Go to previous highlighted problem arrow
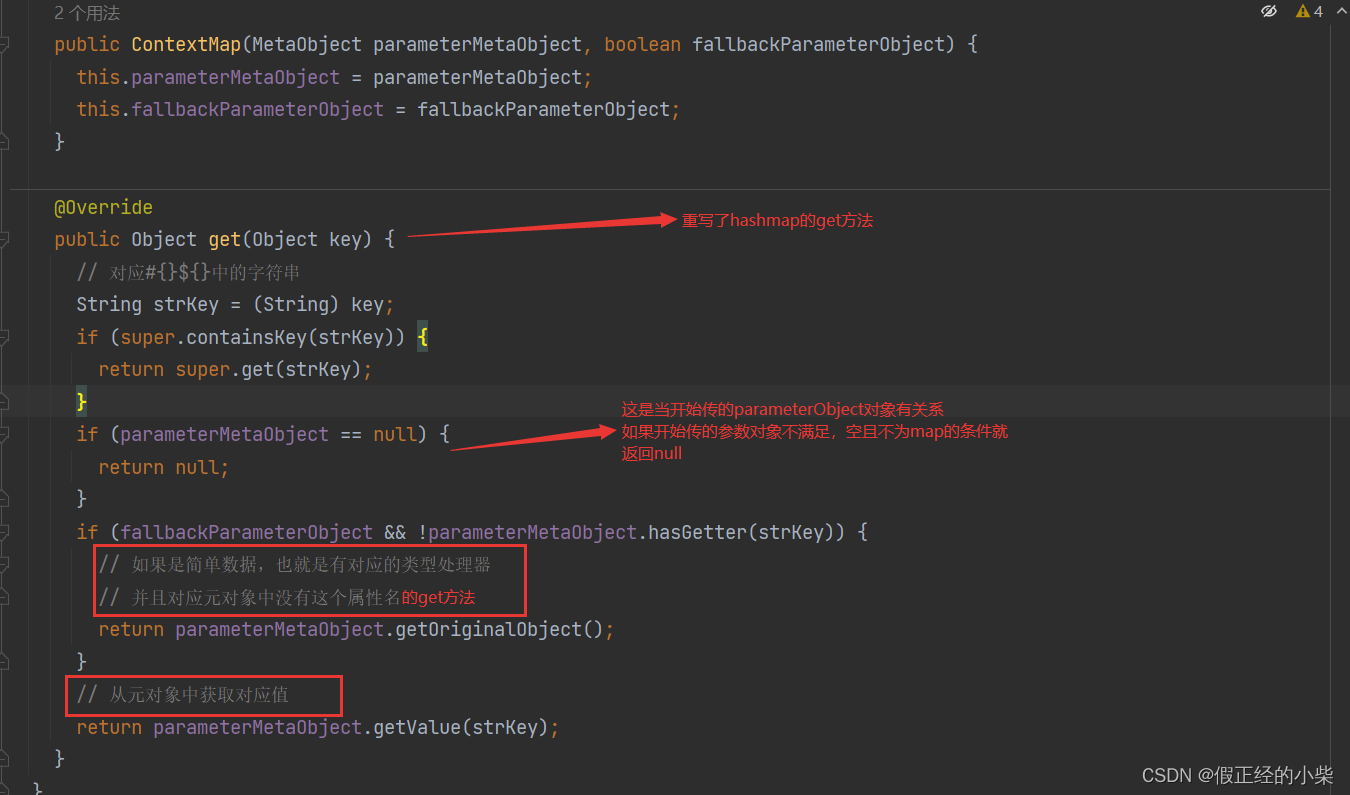The width and height of the screenshot is (1350, 795). coord(1340,12)
